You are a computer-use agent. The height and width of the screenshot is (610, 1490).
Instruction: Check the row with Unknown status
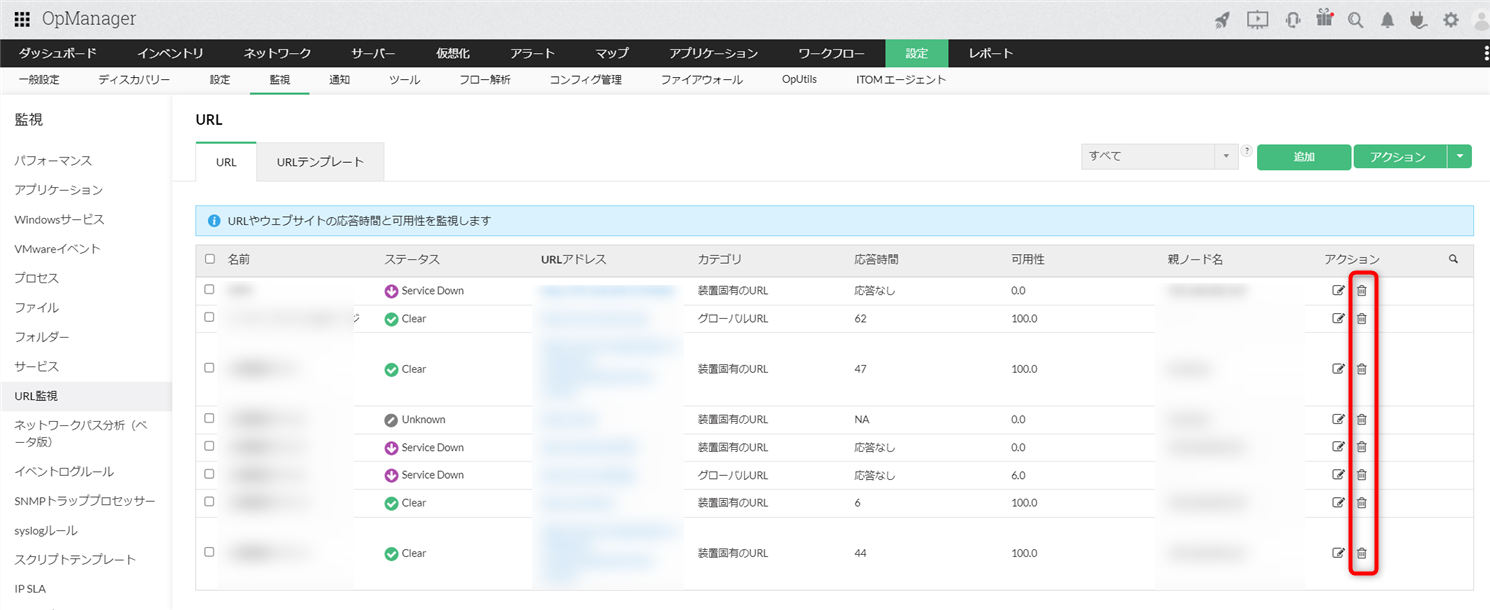click(x=209, y=418)
